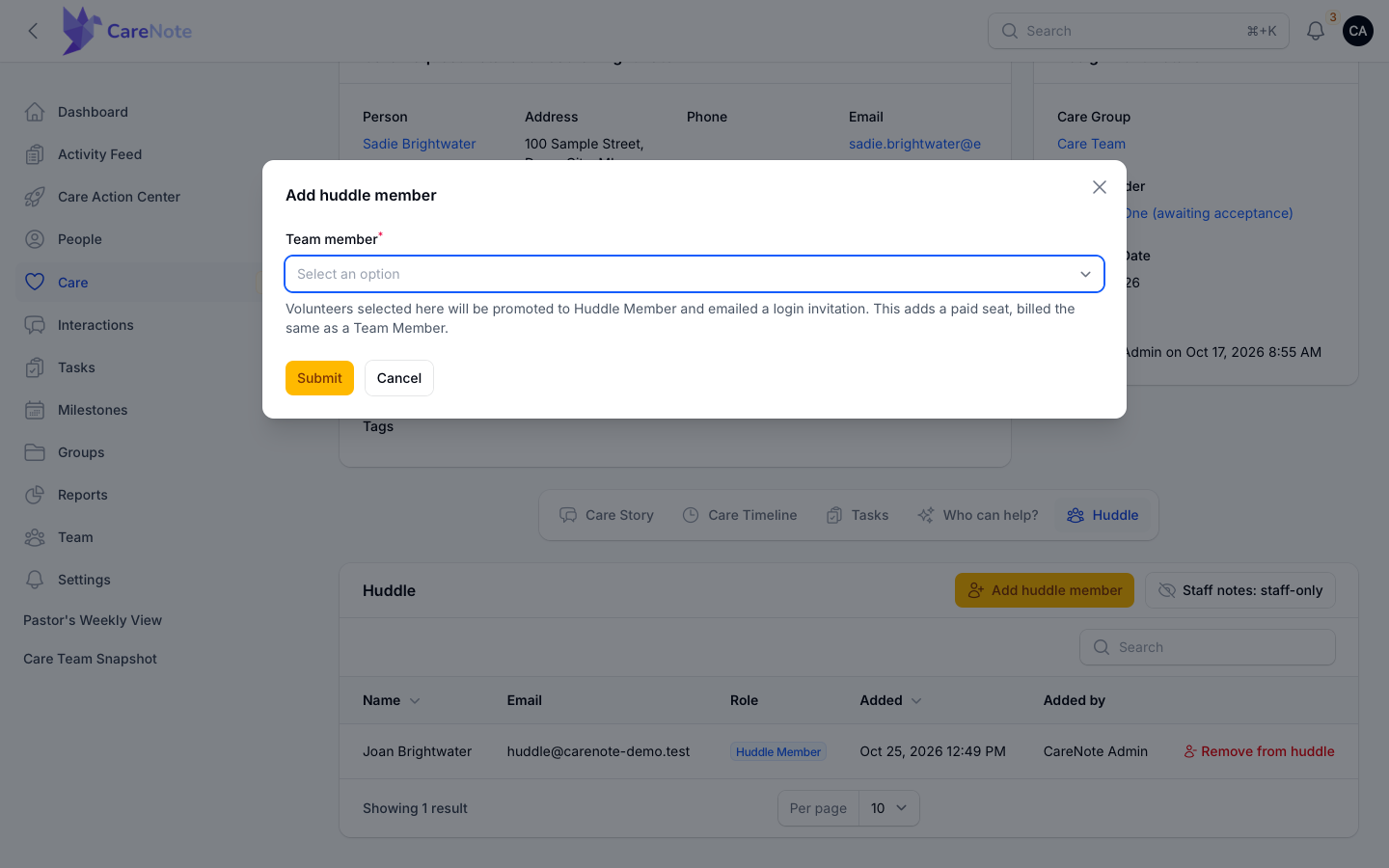The width and height of the screenshot is (1389, 868).
Task: Open Care Team Snapshot in sidebar
Action: 90,659
